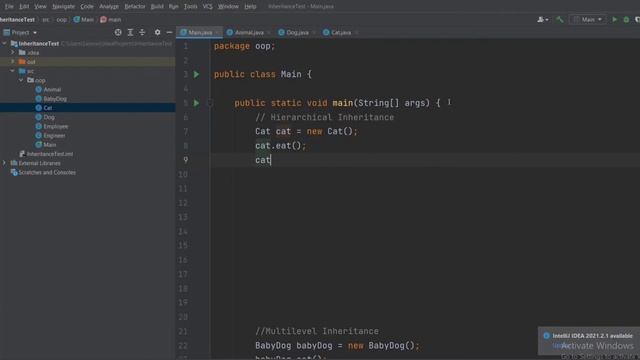Close the Cat.java tab

tap(356, 33)
